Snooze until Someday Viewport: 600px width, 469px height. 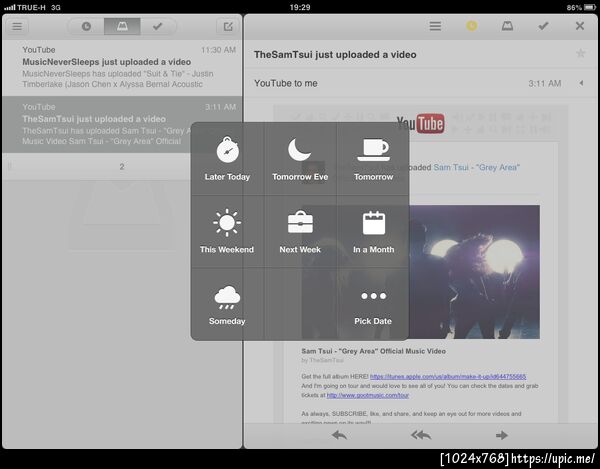pyautogui.click(x=227, y=304)
